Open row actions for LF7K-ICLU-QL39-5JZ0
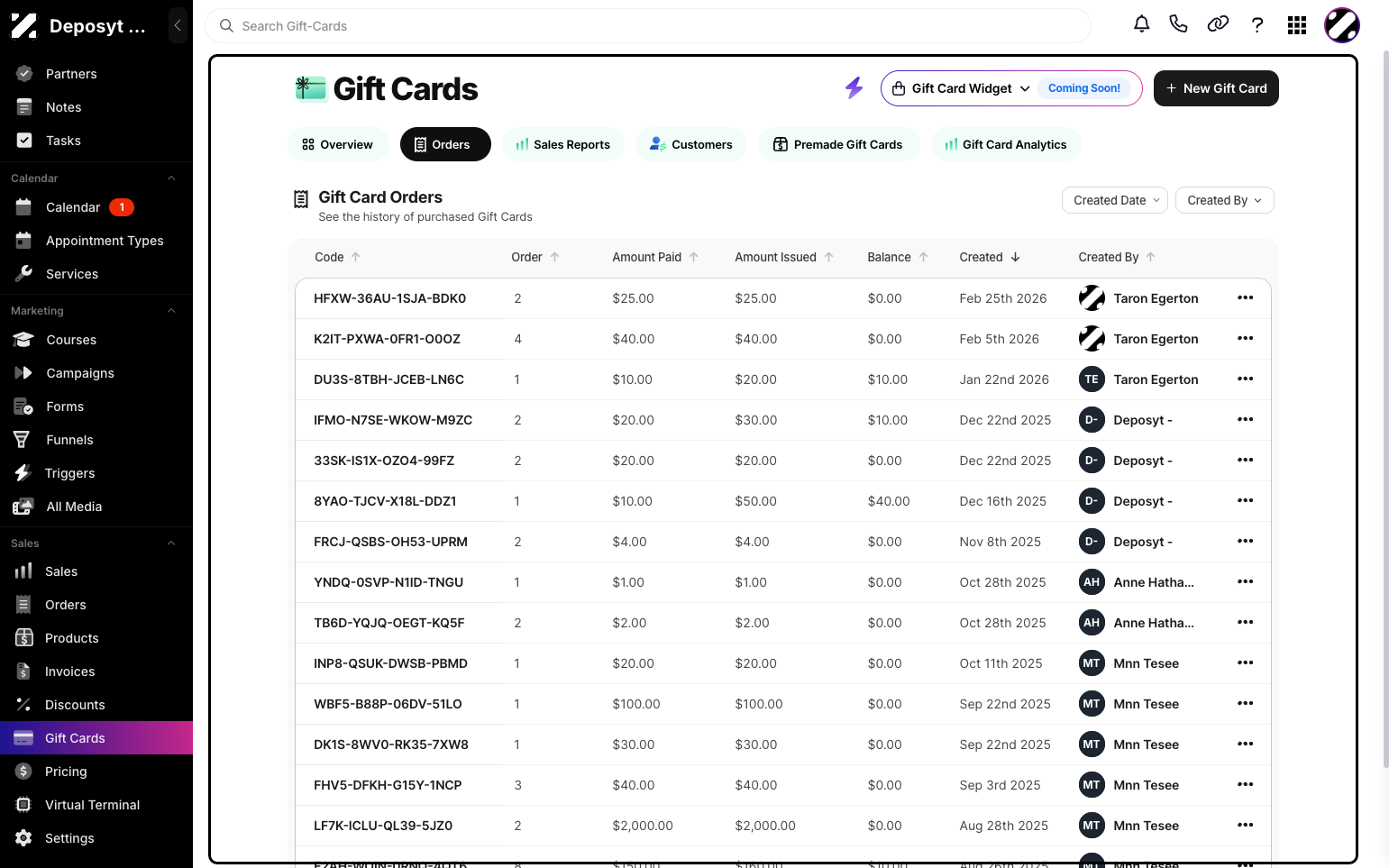This screenshot has height=868, width=1389. [1245, 825]
